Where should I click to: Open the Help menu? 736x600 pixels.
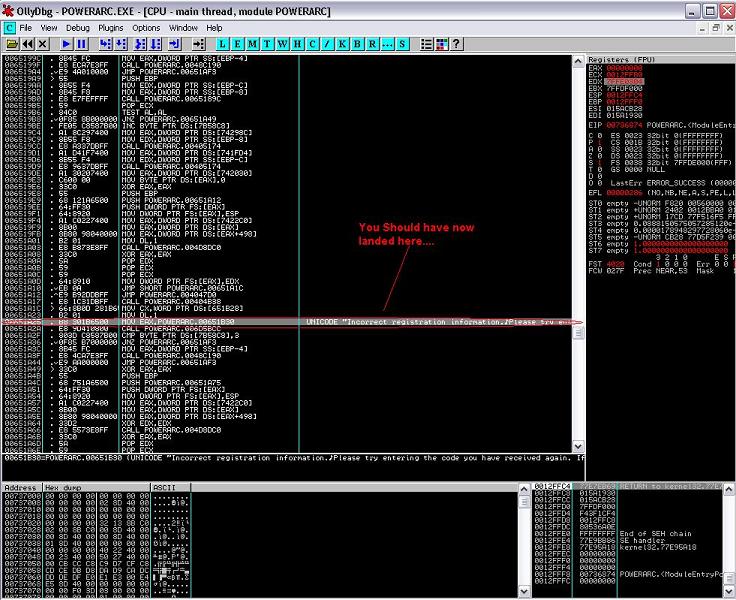coord(214,28)
